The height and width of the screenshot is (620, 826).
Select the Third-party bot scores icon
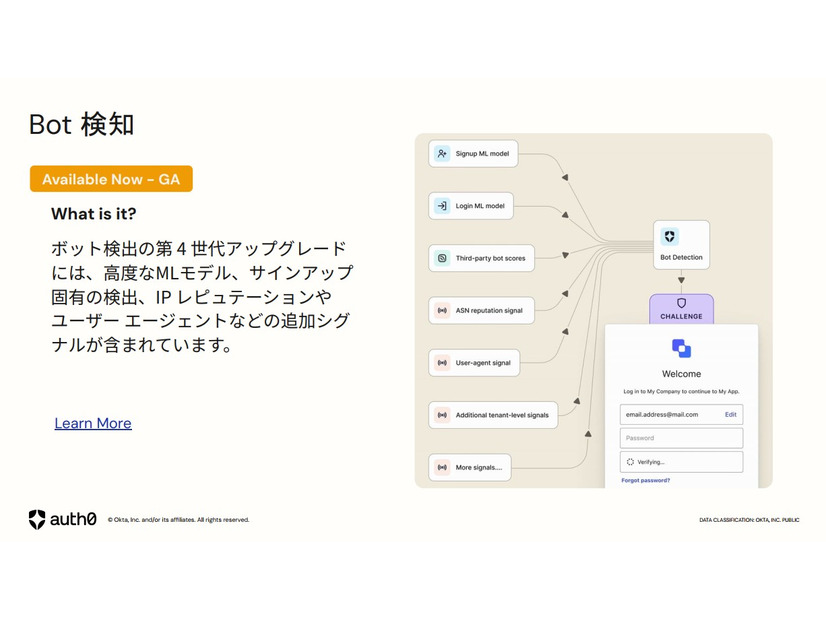(x=441, y=258)
